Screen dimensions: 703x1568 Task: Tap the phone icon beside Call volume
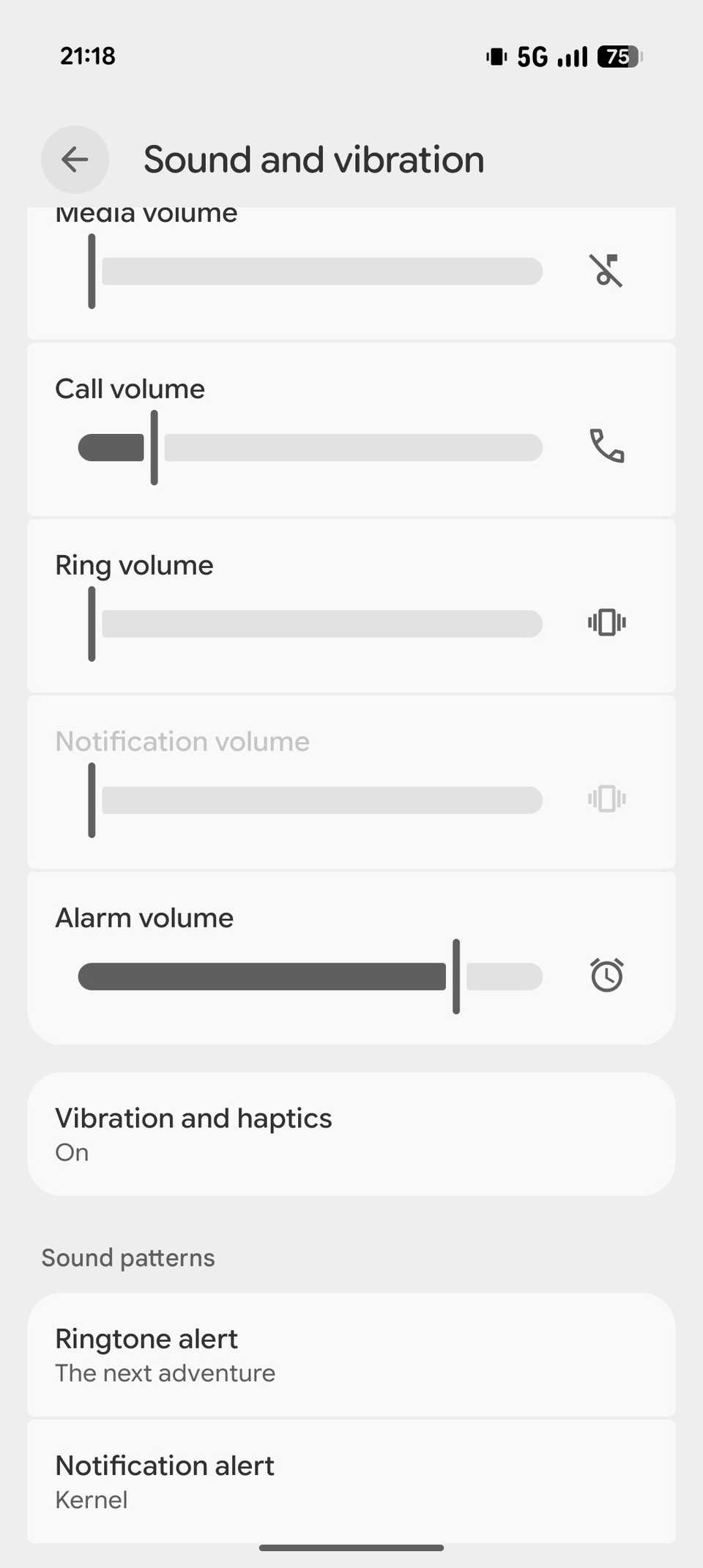coord(606,447)
